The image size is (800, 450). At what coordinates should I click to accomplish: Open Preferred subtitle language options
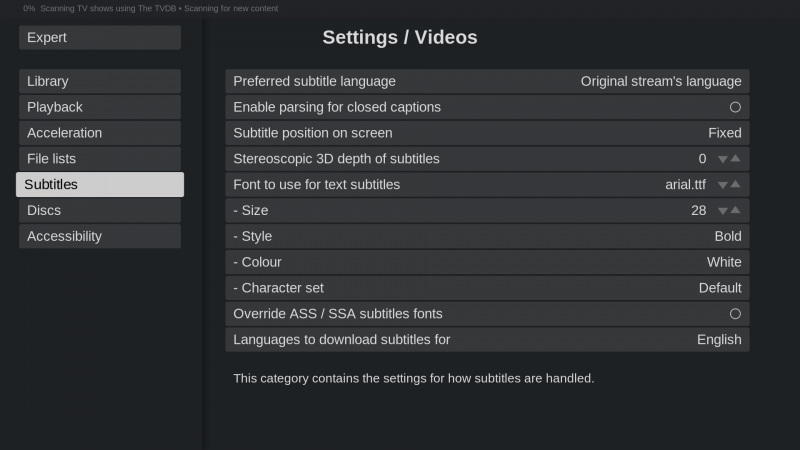487,81
